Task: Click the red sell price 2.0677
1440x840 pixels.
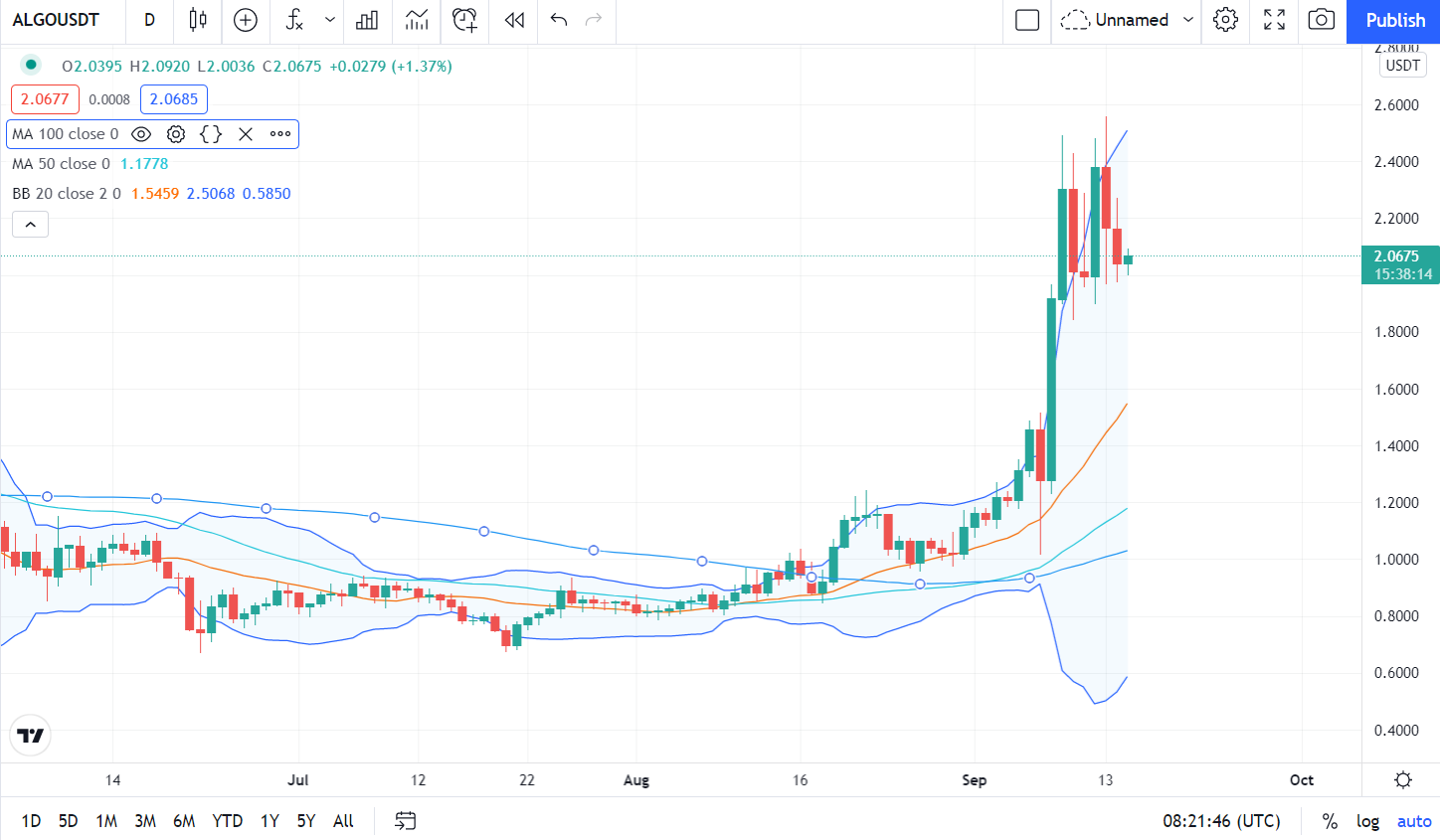Action: (x=45, y=99)
